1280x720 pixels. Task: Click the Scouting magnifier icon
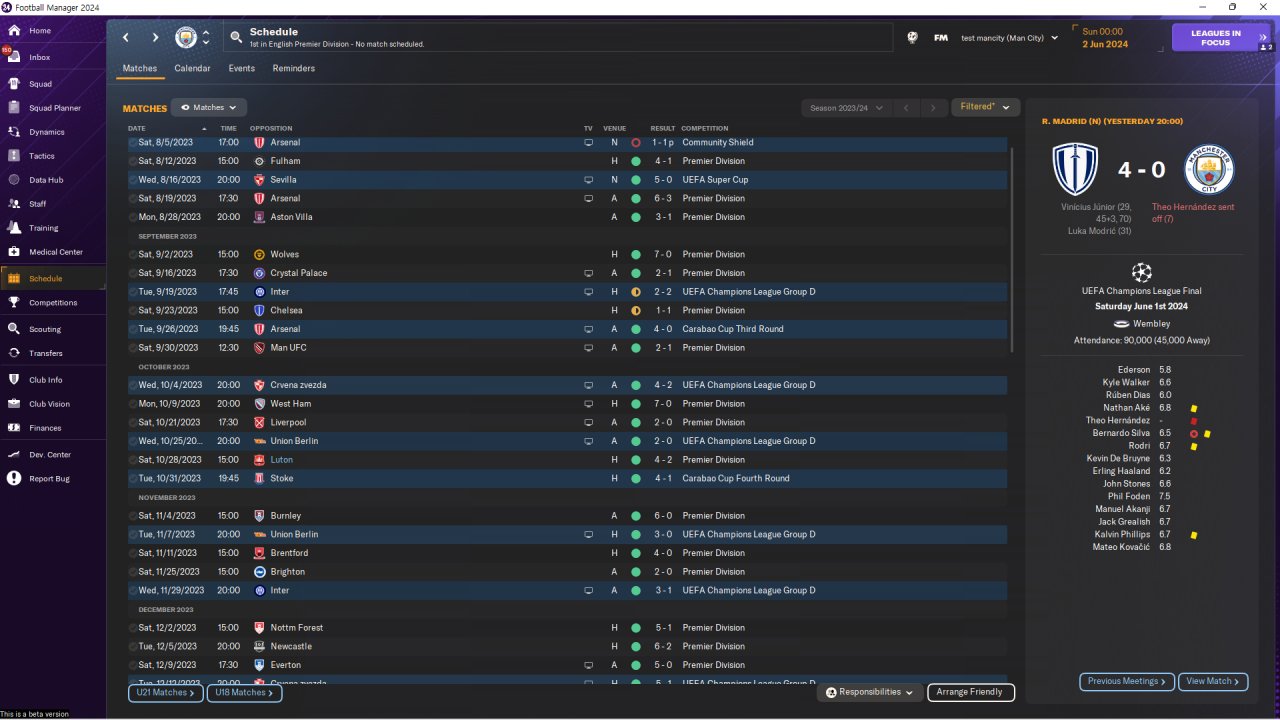point(14,329)
